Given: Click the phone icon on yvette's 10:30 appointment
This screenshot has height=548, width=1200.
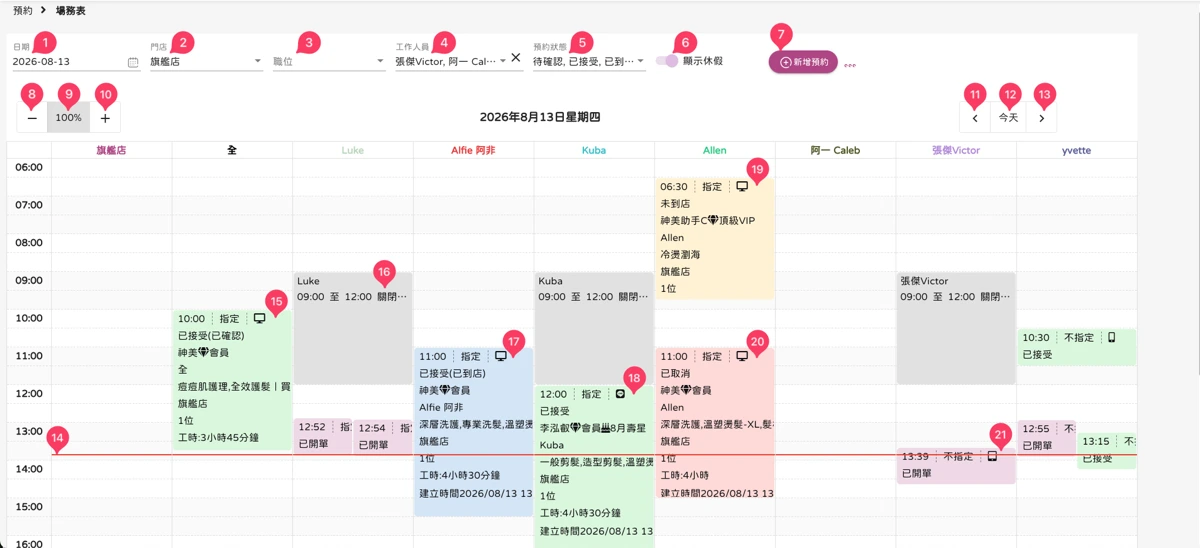Looking at the screenshot, I should pyautogui.click(x=1112, y=338).
